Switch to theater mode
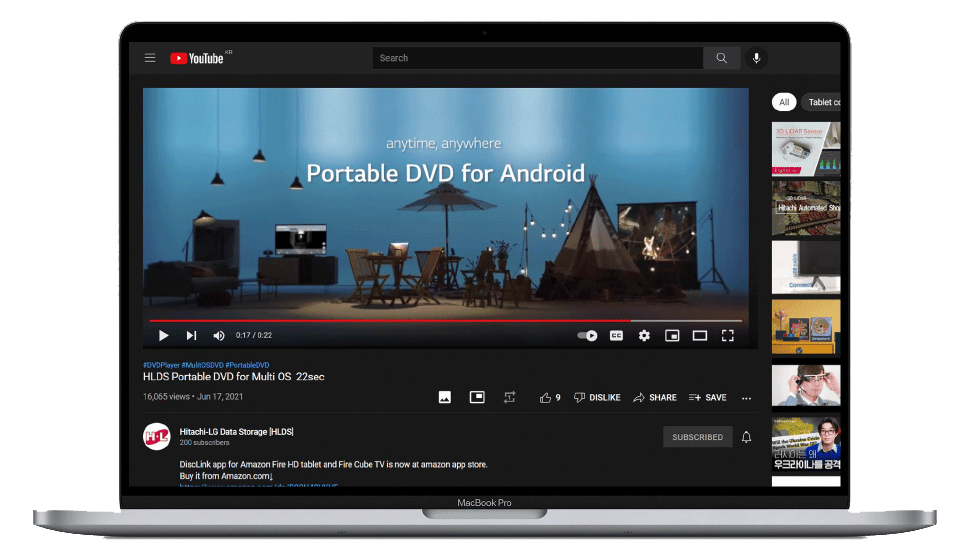 pos(700,335)
